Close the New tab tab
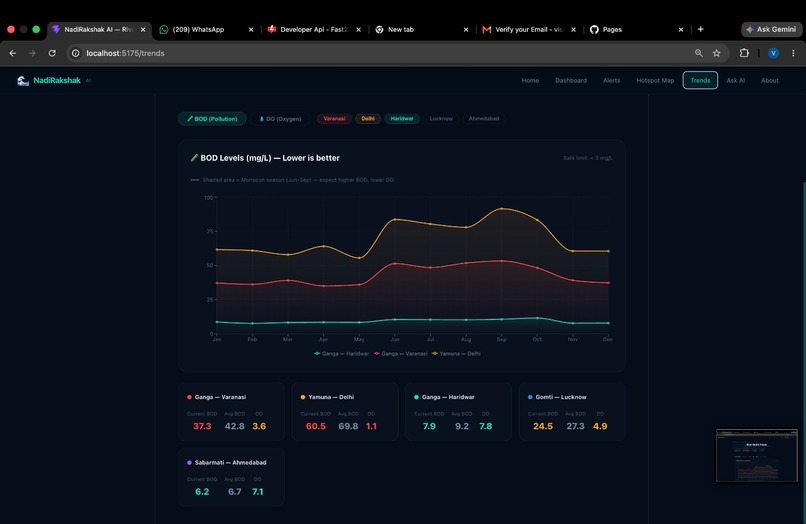Viewport: 806px width, 524px height. (466, 30)
